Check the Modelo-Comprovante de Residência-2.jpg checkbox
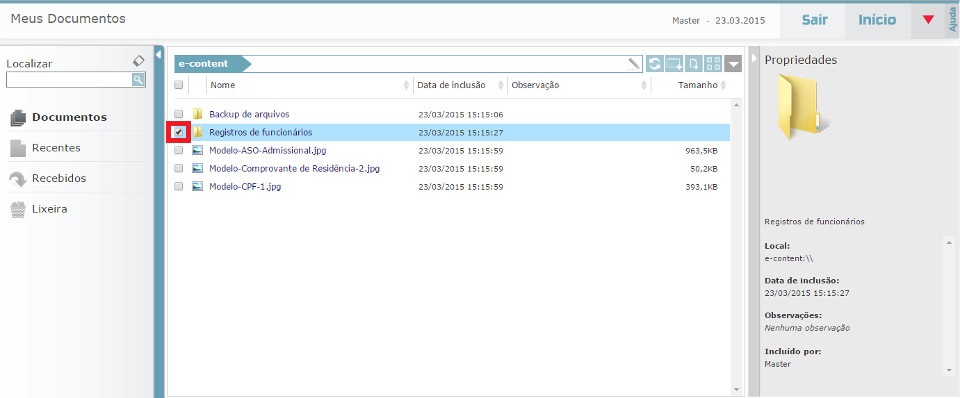This screenshot has height=398, width=960. click(178, 168)
